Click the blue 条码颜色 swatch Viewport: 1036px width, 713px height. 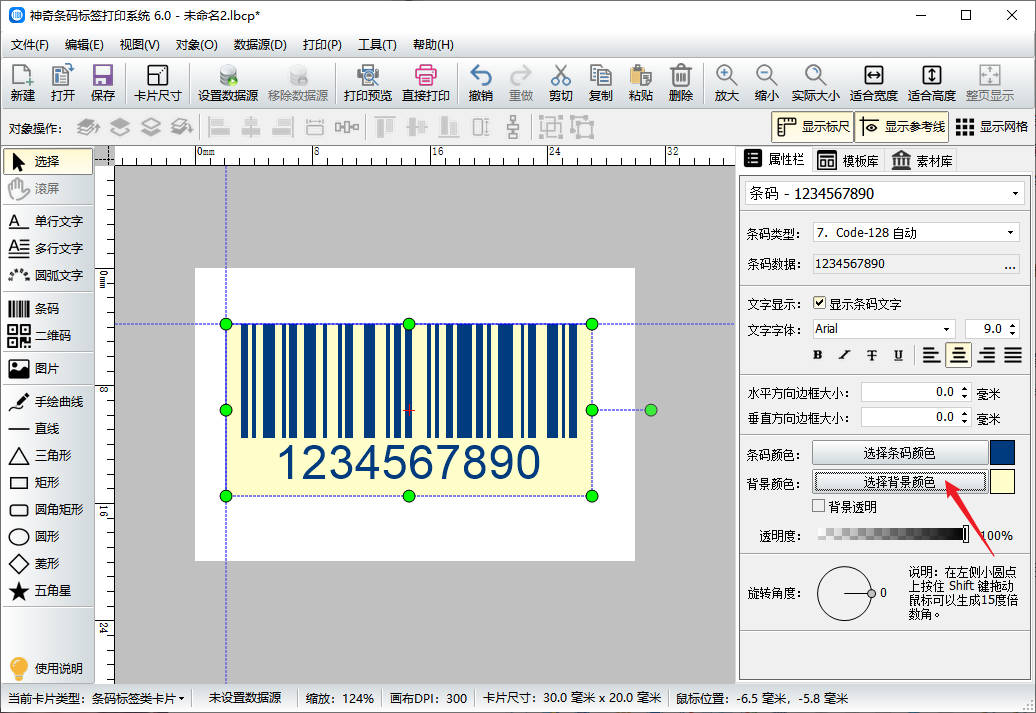point(1002,453)
